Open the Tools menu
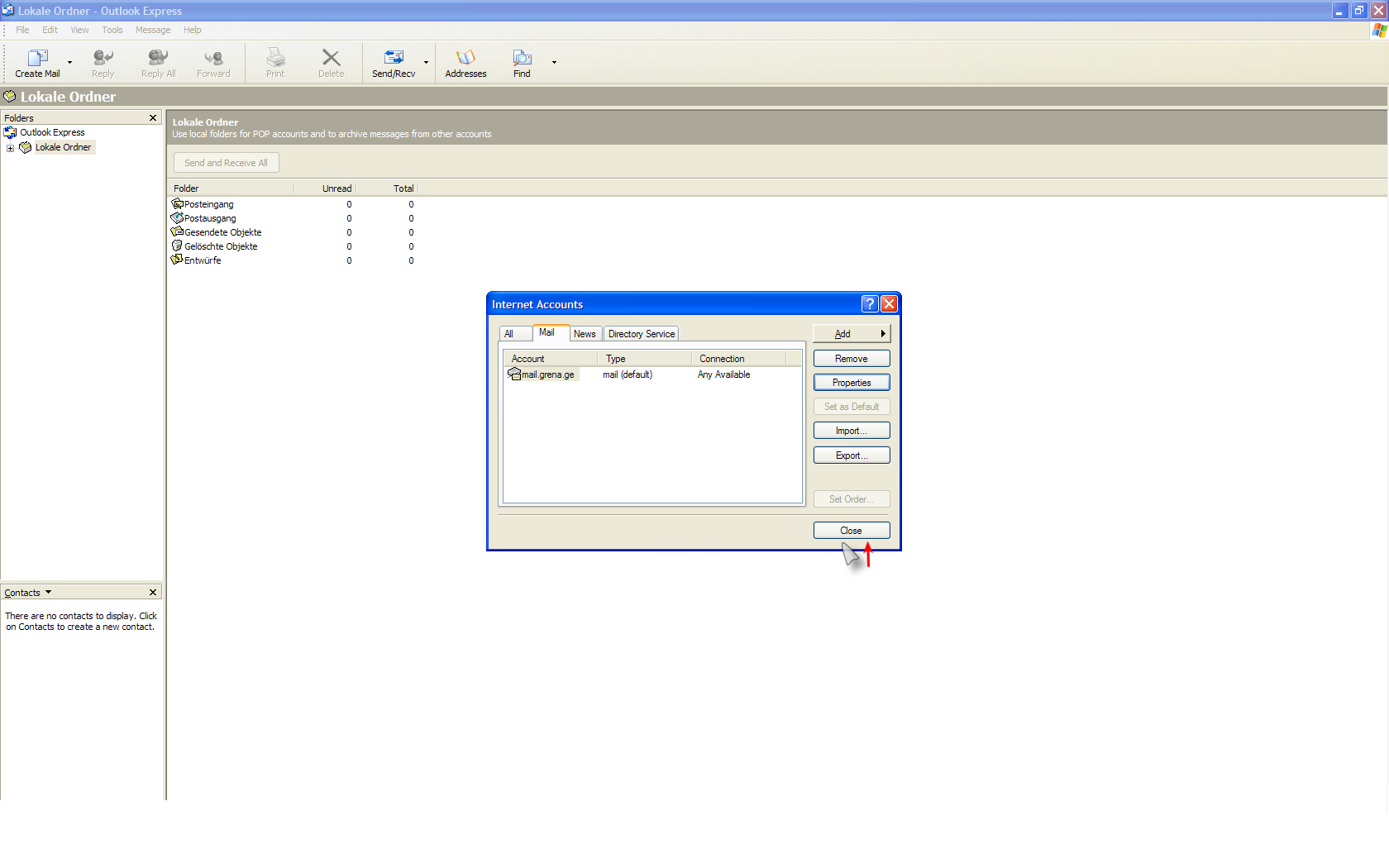The width and height of the screenshot is (1389, 868). coord(112,30)
